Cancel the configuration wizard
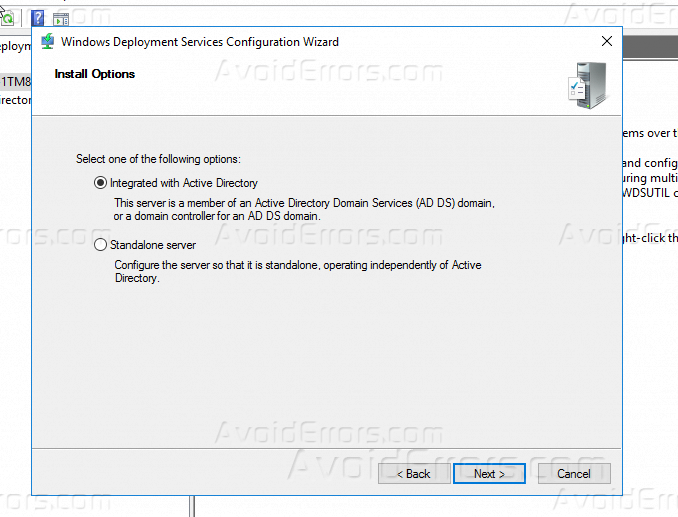This screenshot has width=678, height=517. point(574,473)
